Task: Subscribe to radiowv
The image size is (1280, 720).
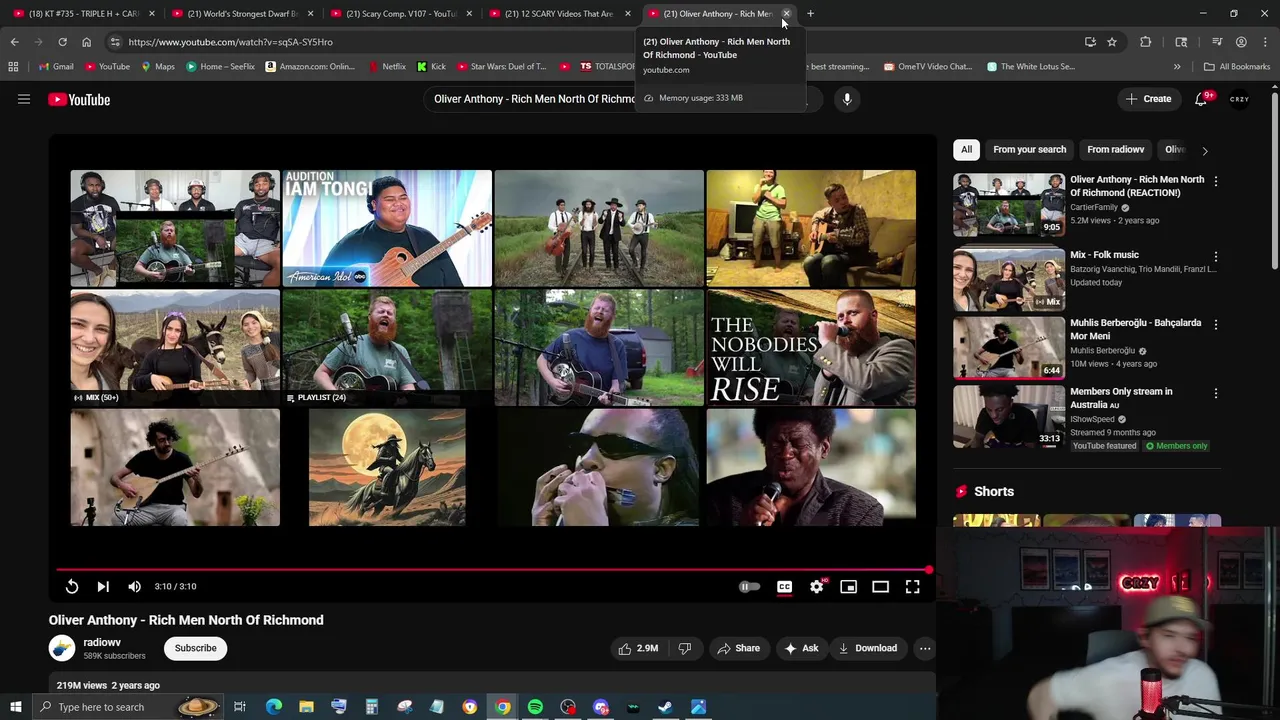Action: (196, 648)
